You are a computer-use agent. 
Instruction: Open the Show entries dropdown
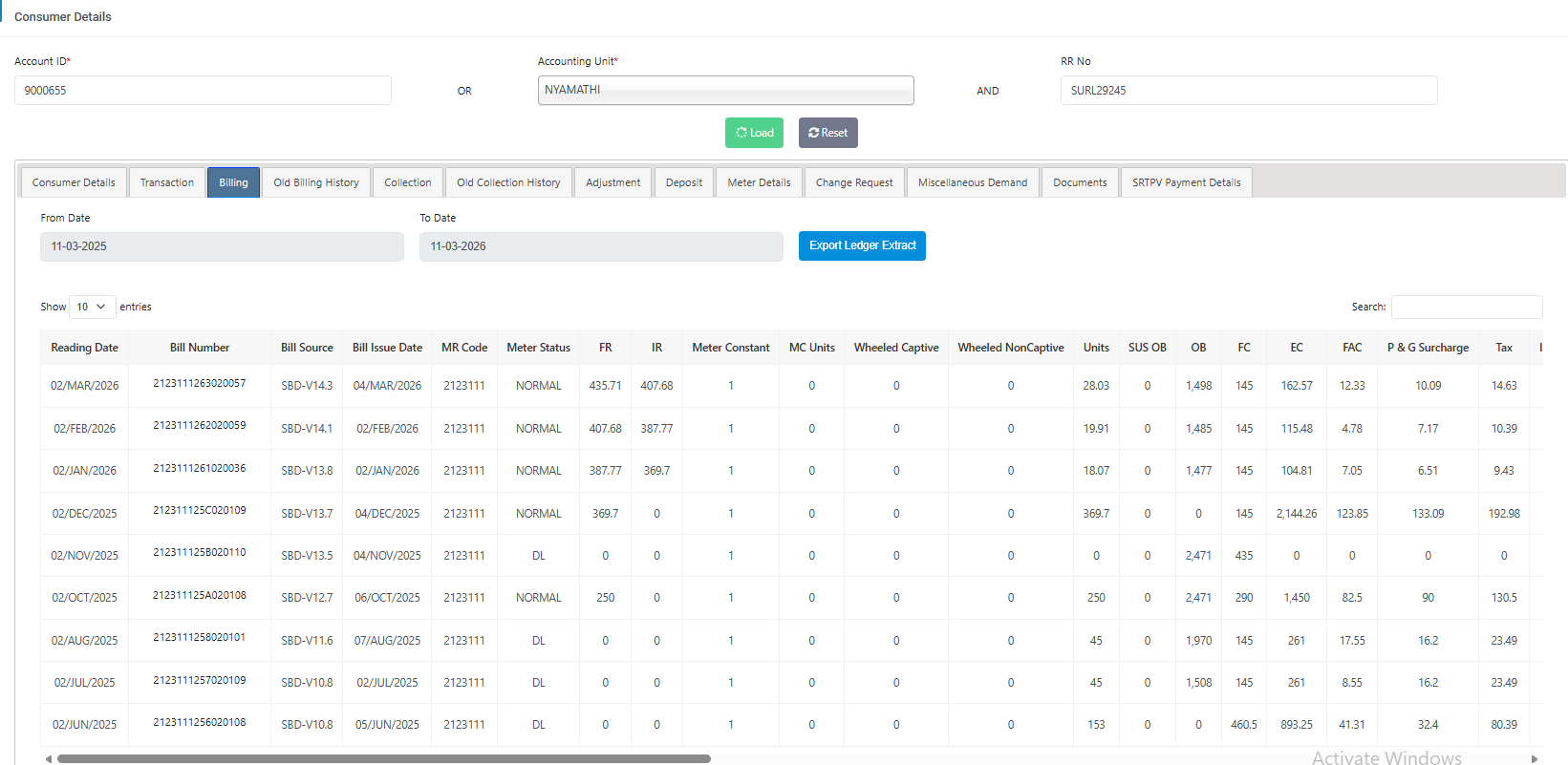click(92, 307)
